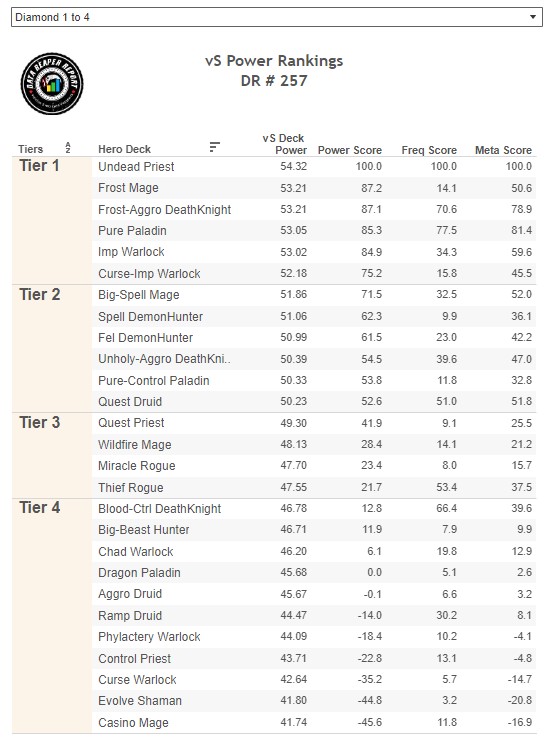This screenshot has height=746, width=553.
Task: Click the sort icon next to Hero Deck
Action: pos(215,147)
